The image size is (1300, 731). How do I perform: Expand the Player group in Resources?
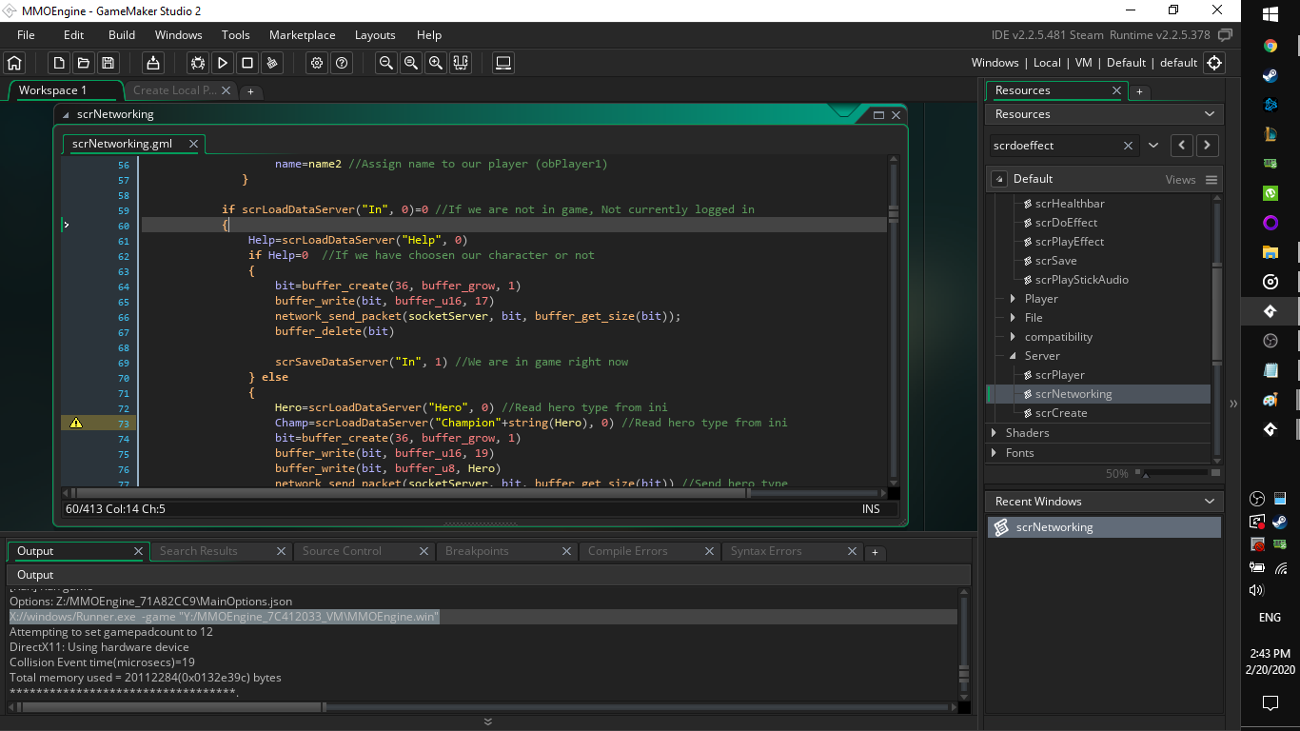click(x=1013, y=298)
